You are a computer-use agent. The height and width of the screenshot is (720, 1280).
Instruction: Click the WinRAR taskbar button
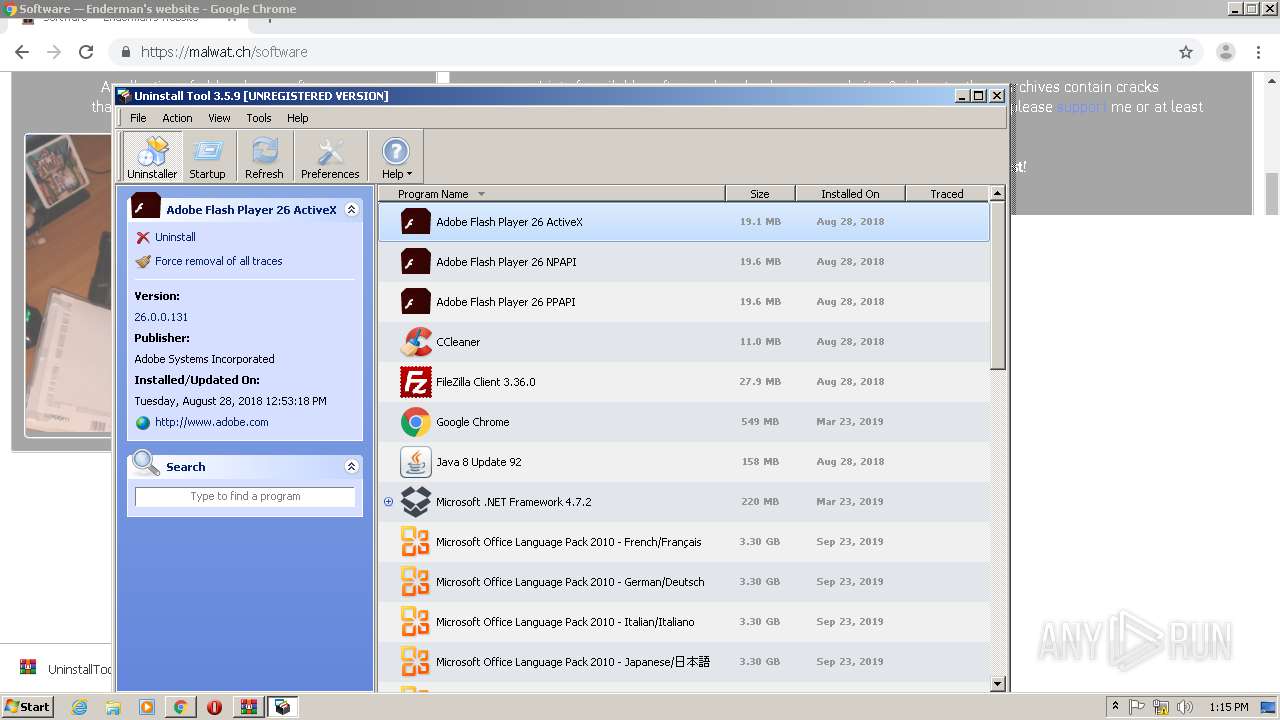coord(248,707)
